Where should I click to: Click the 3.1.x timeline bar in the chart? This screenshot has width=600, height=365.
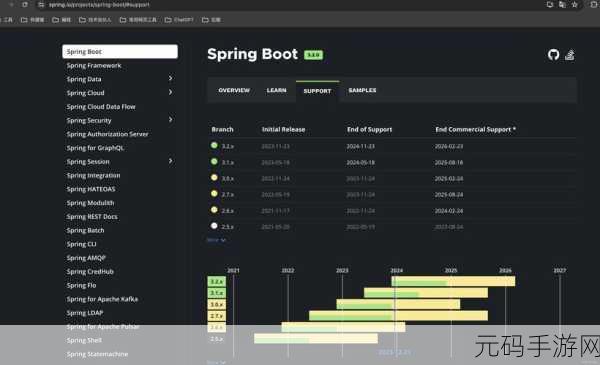tap(426, 293)
